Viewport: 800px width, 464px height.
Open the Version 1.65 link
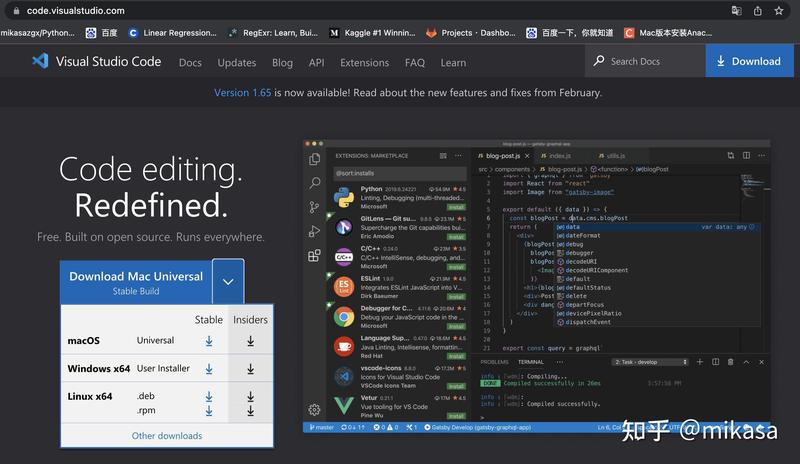[242, 92]
